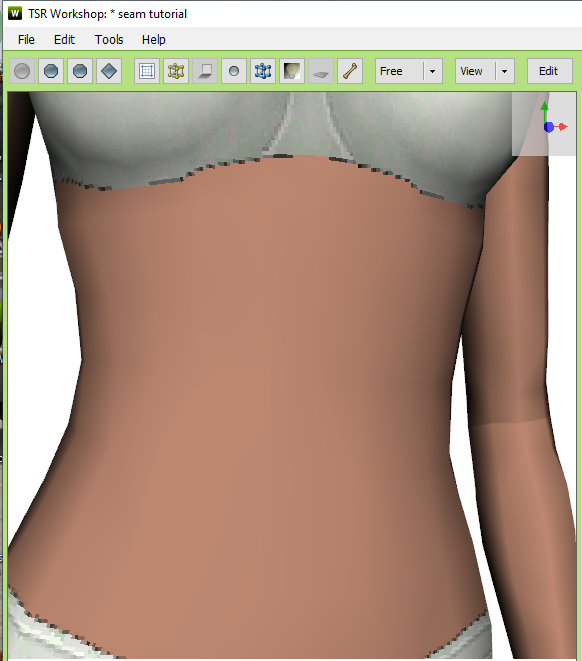Open the Tools menu

click(109, 40)
